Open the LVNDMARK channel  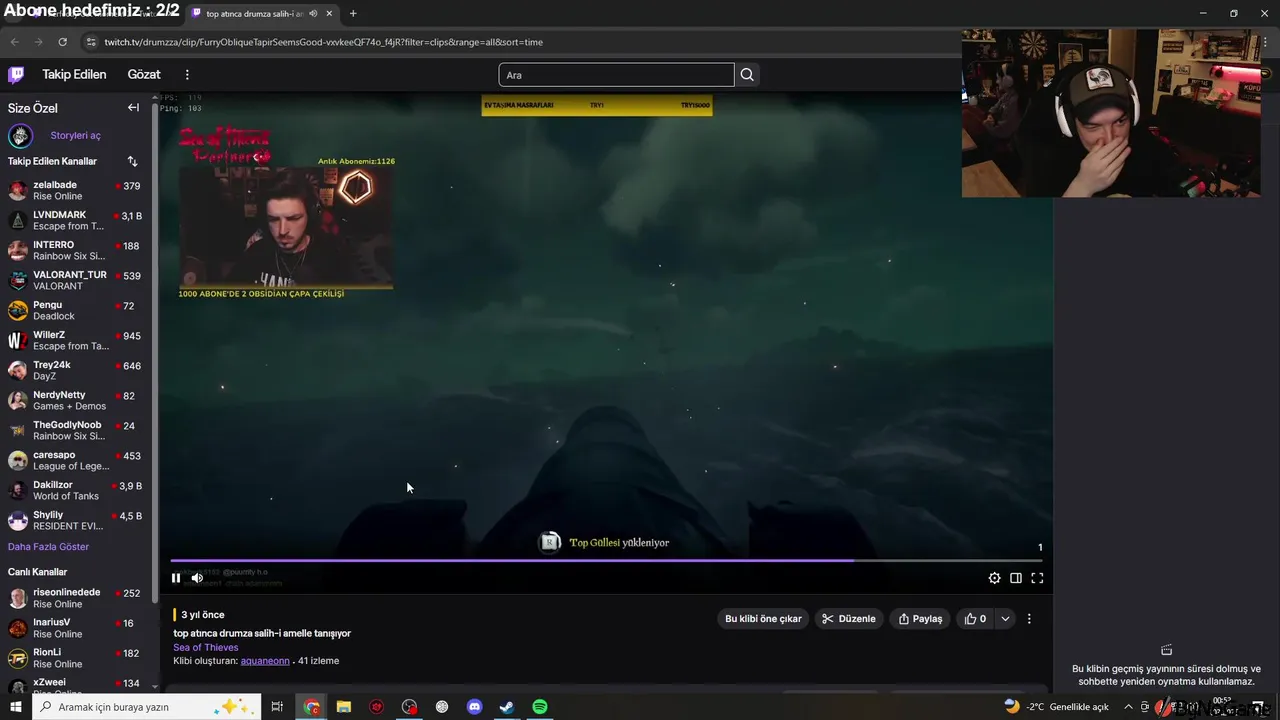(x=78, y=220)
